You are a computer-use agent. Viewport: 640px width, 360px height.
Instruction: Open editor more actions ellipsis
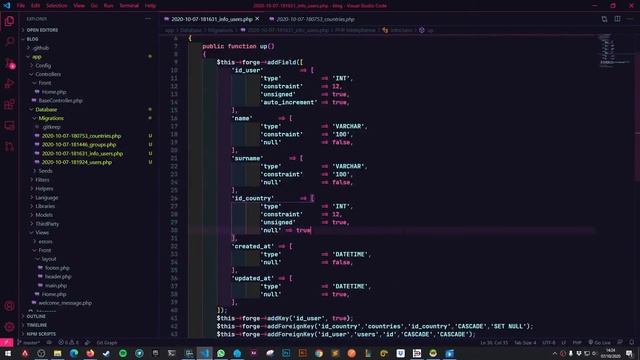tap(630, 19)
